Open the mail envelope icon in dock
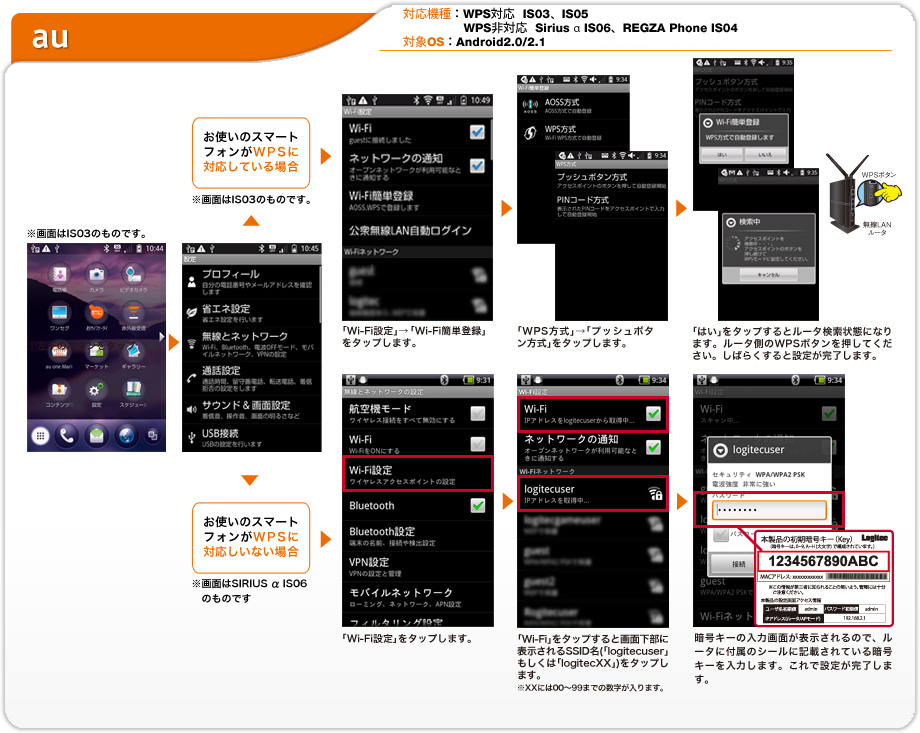 click(x=96, y=435)
